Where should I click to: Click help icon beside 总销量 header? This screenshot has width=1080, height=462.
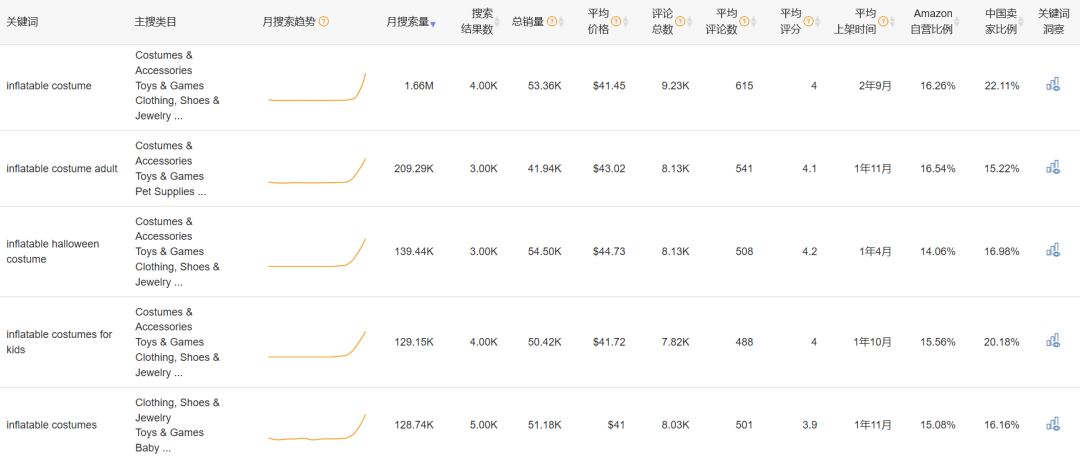552,21
